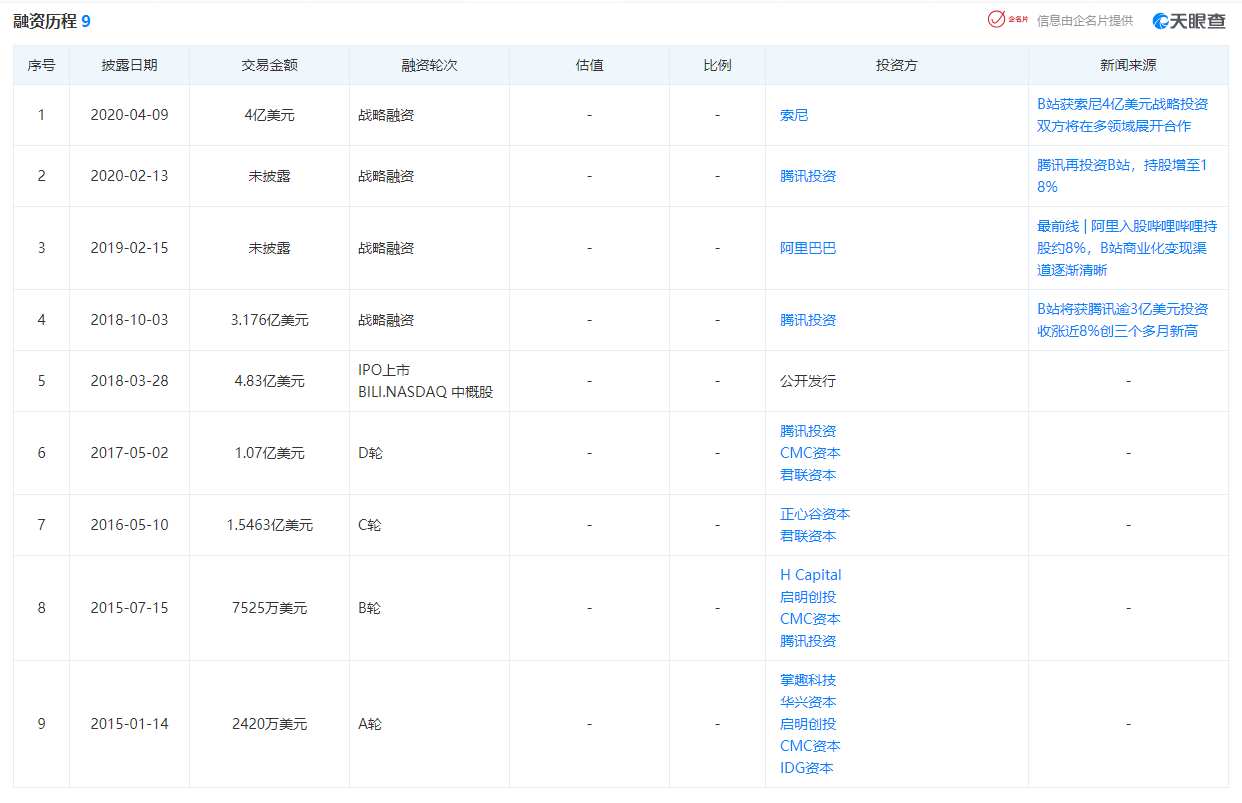Open news link B站将获腾讯逾3亿美元投资
1242x803 pixels.
1122,320
